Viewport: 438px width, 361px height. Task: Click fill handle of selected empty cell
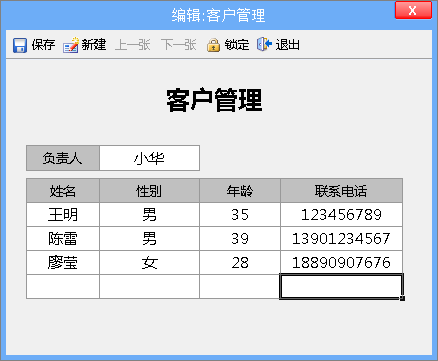(x=403, y=298)
